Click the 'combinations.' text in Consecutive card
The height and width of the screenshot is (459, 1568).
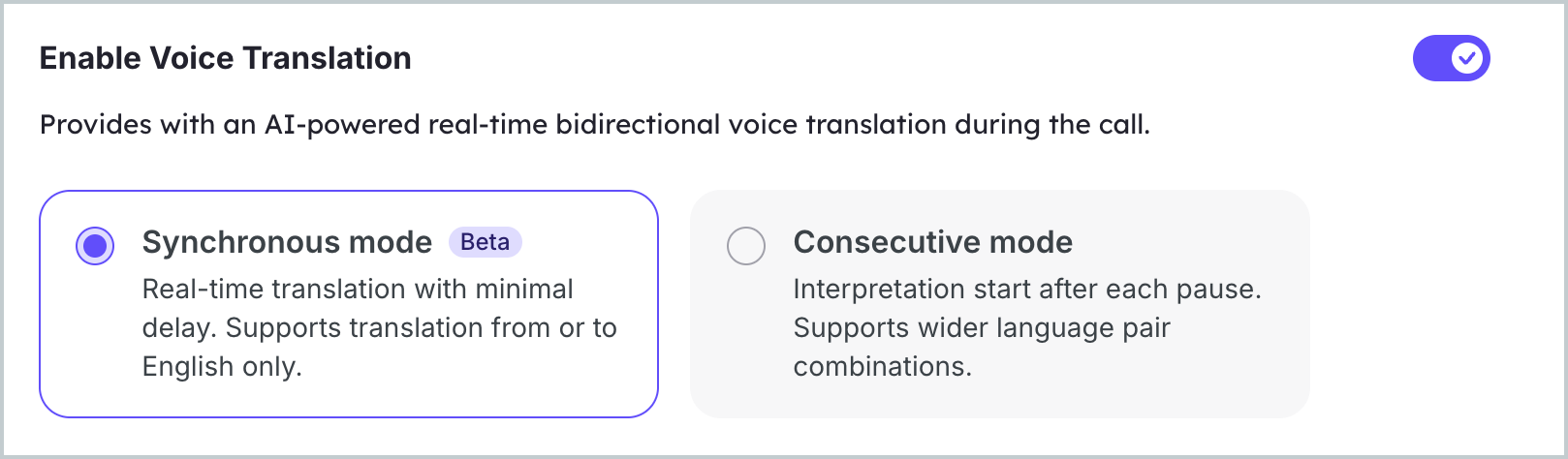882,366
